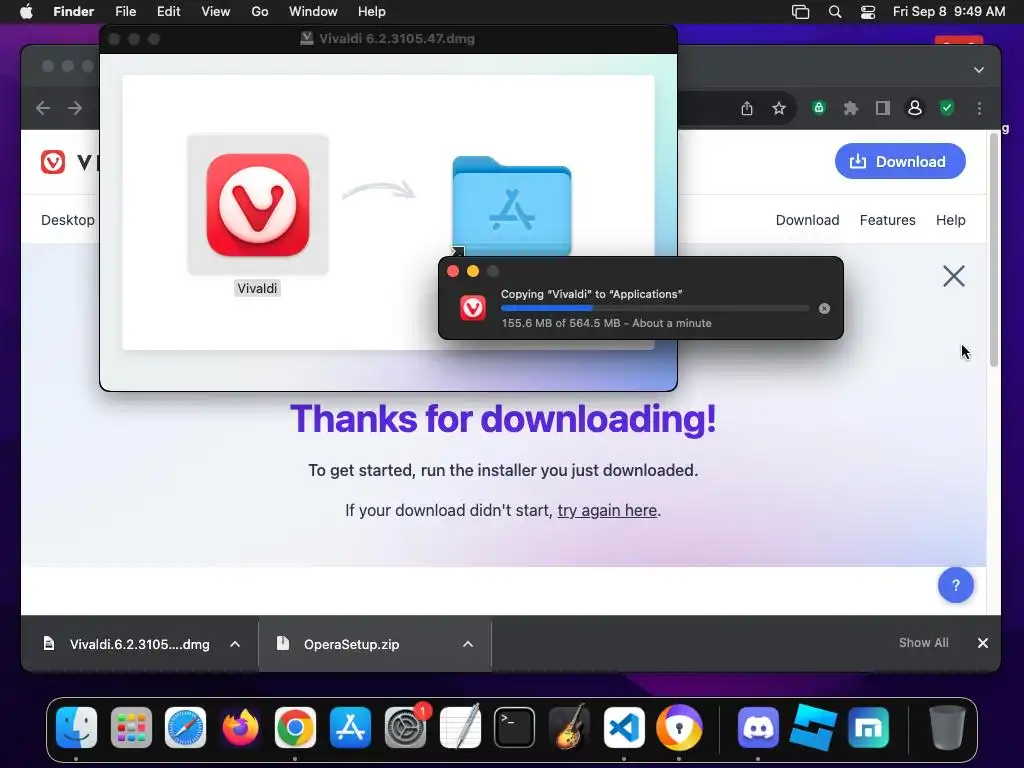This screenshot has width=1024, height=768.
Task: Click the 'try again here' link
Action: point(607,510)
